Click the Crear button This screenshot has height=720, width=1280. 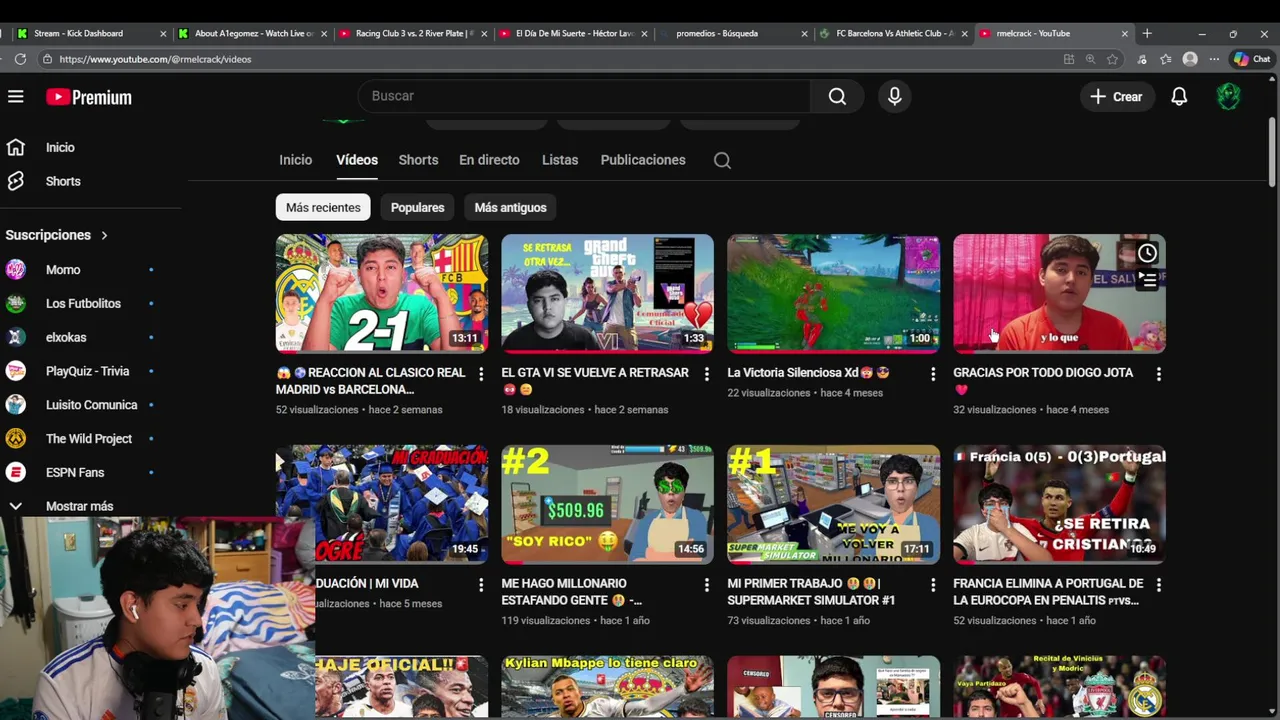[1116, 97]
